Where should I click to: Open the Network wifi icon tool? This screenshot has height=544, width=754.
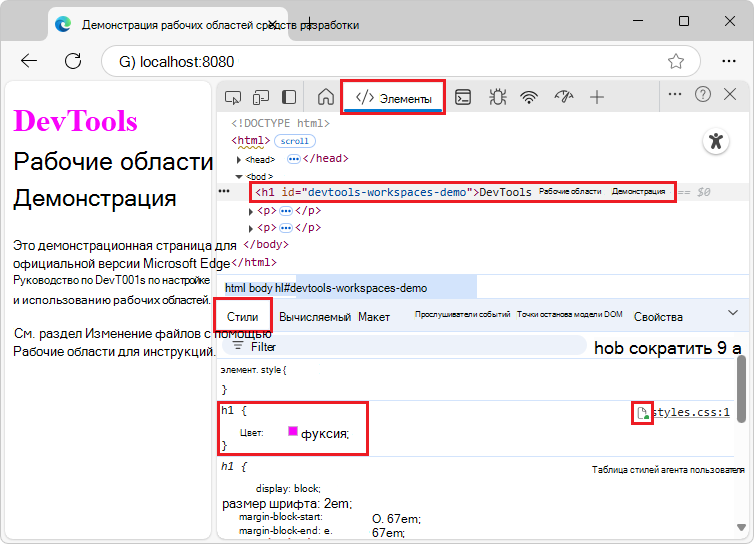tap(529, 98)
